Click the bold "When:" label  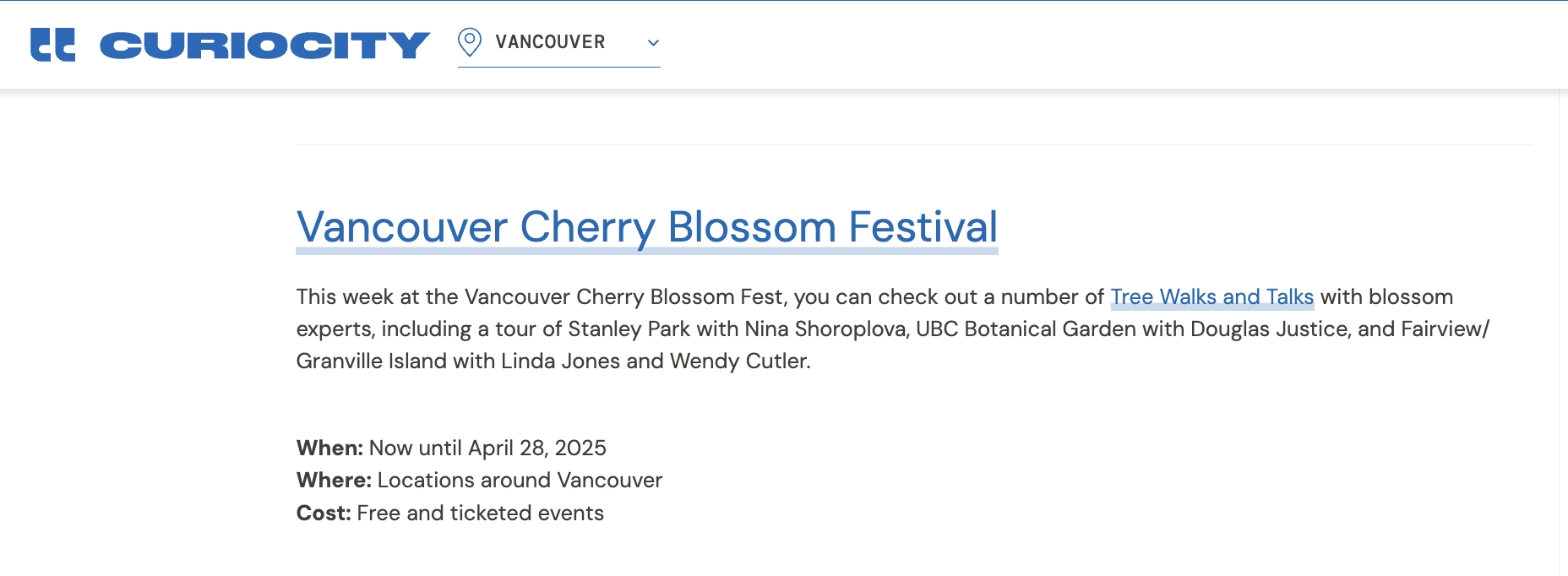pyautogui.click(x=329, y=448)
